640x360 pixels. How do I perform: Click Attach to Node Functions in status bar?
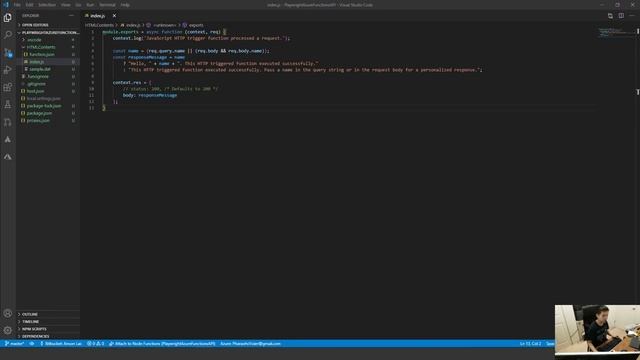click(x=162, y=344)
